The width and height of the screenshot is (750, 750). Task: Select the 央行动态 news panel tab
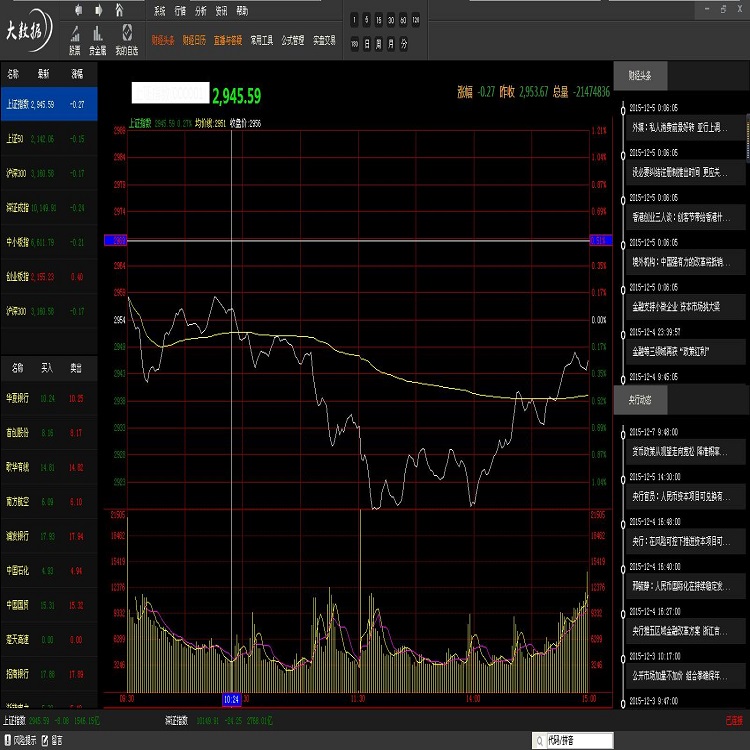click(640, 399)
